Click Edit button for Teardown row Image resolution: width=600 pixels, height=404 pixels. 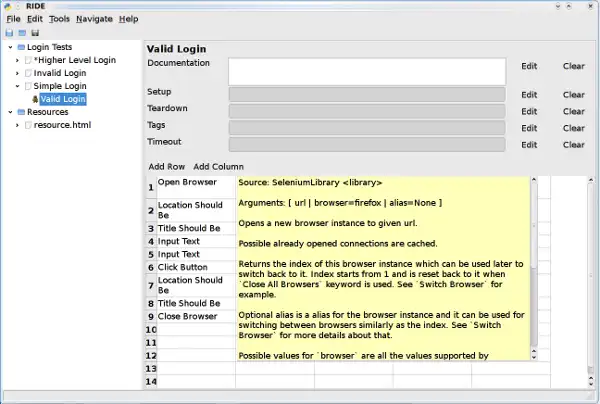pos(529,112)
